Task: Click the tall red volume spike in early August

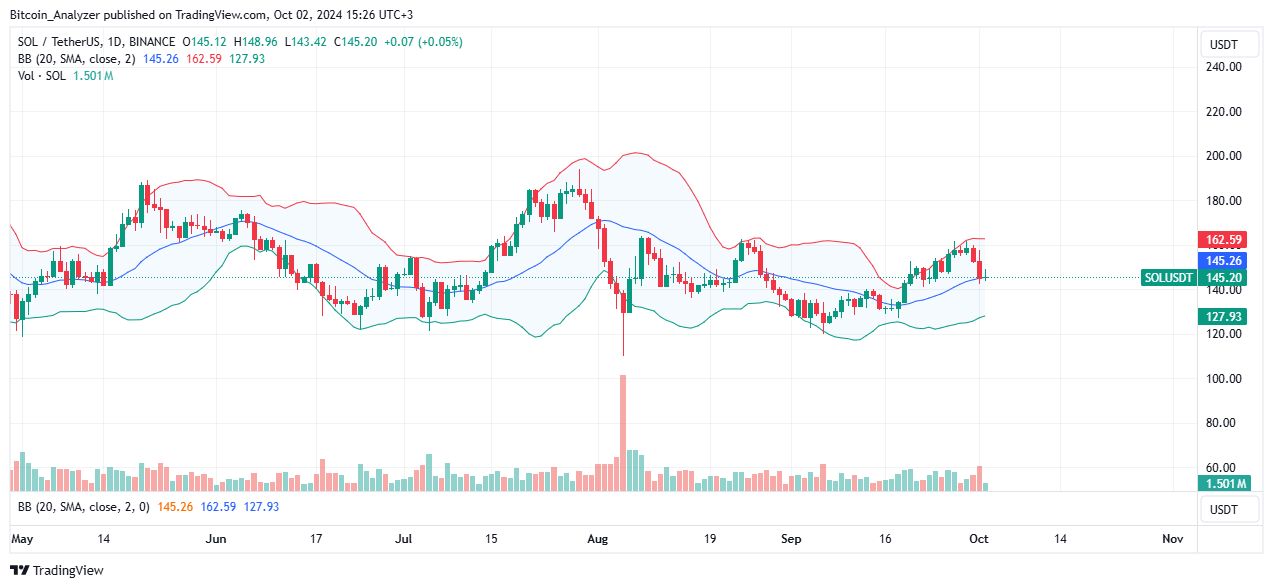Action: tap(623, 430)
